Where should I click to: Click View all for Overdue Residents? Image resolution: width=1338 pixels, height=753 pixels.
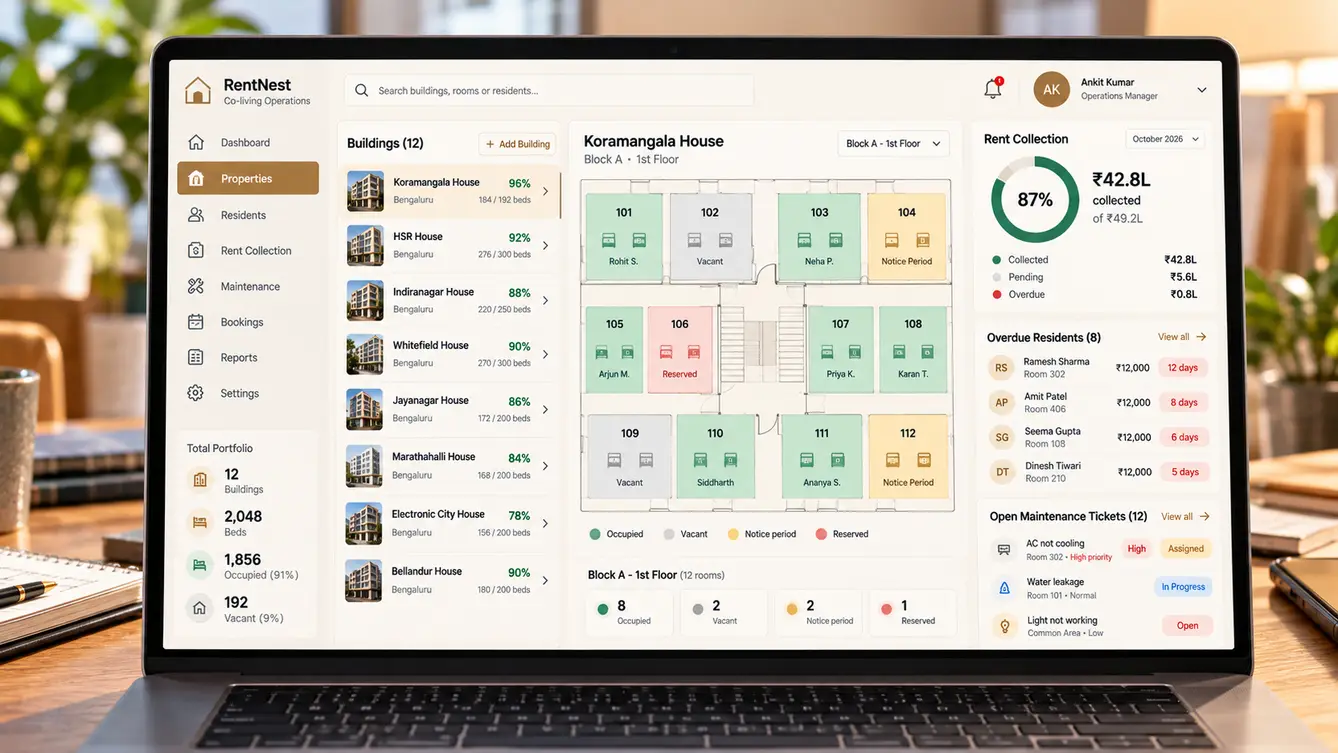point(1182,337)
